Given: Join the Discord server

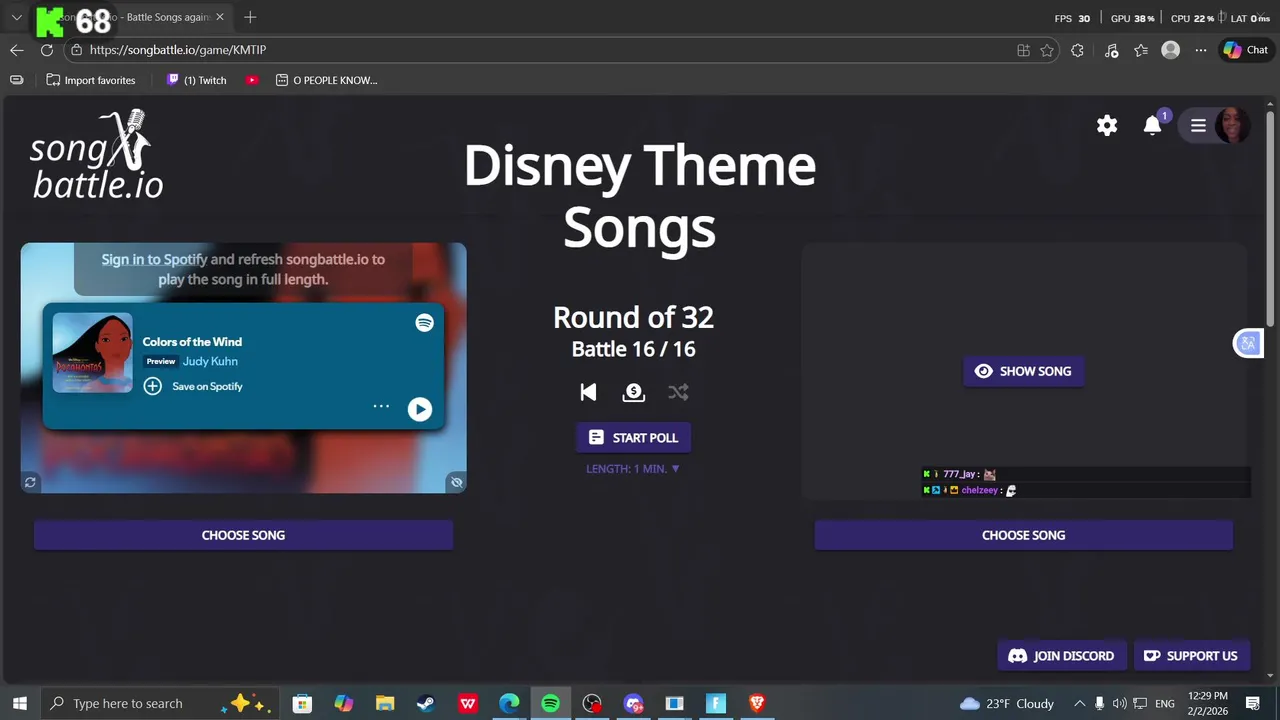Looking at the screenshot, I should click(1062, 656).
